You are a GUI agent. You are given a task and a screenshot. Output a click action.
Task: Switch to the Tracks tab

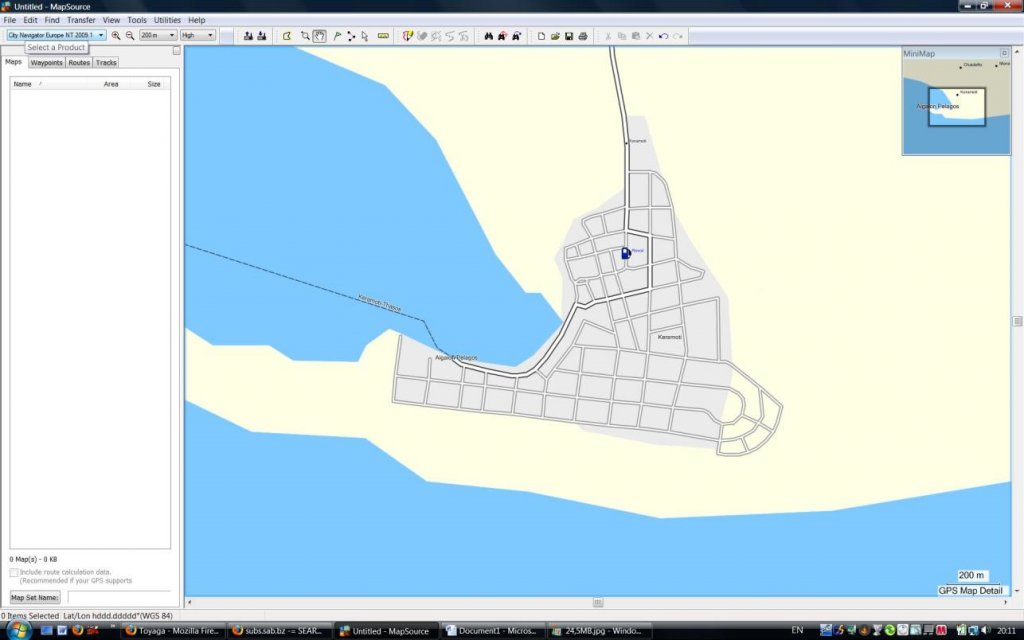click(106, 62)
